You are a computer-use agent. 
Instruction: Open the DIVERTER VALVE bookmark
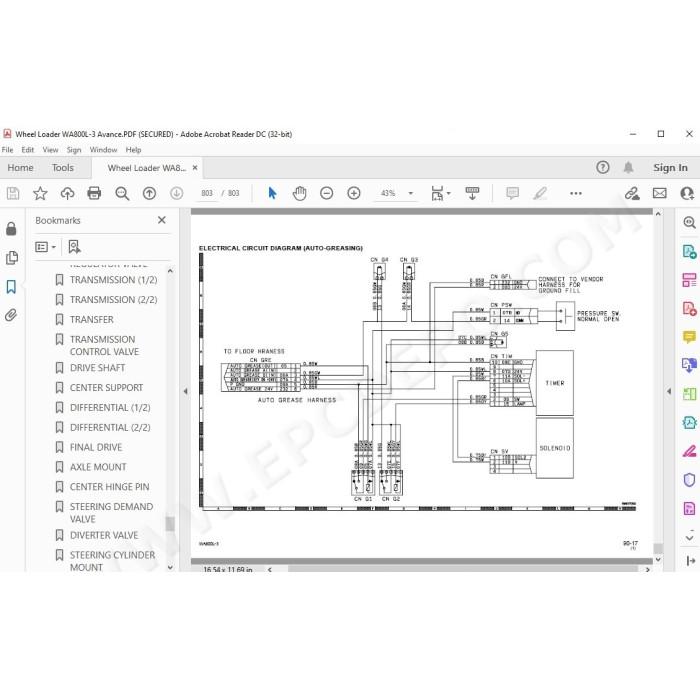tap(104, 535)
